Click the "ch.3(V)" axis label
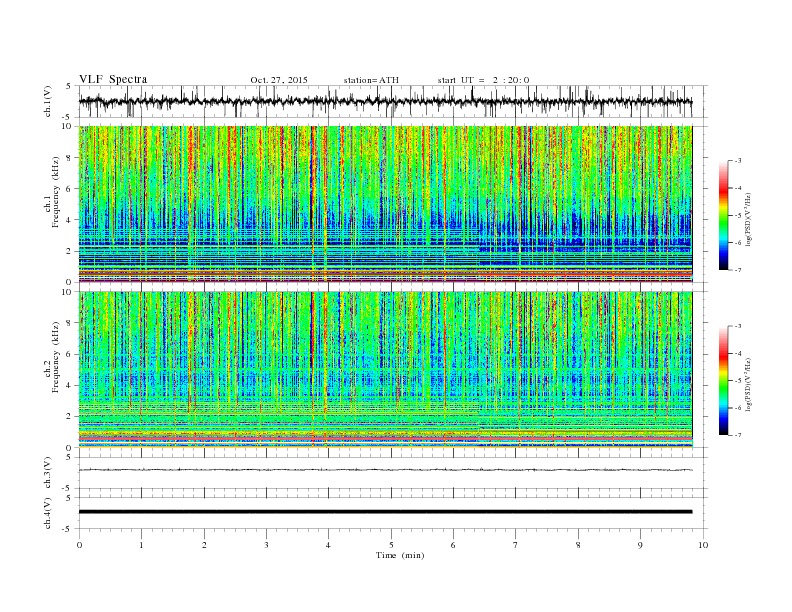 (48, 473)
